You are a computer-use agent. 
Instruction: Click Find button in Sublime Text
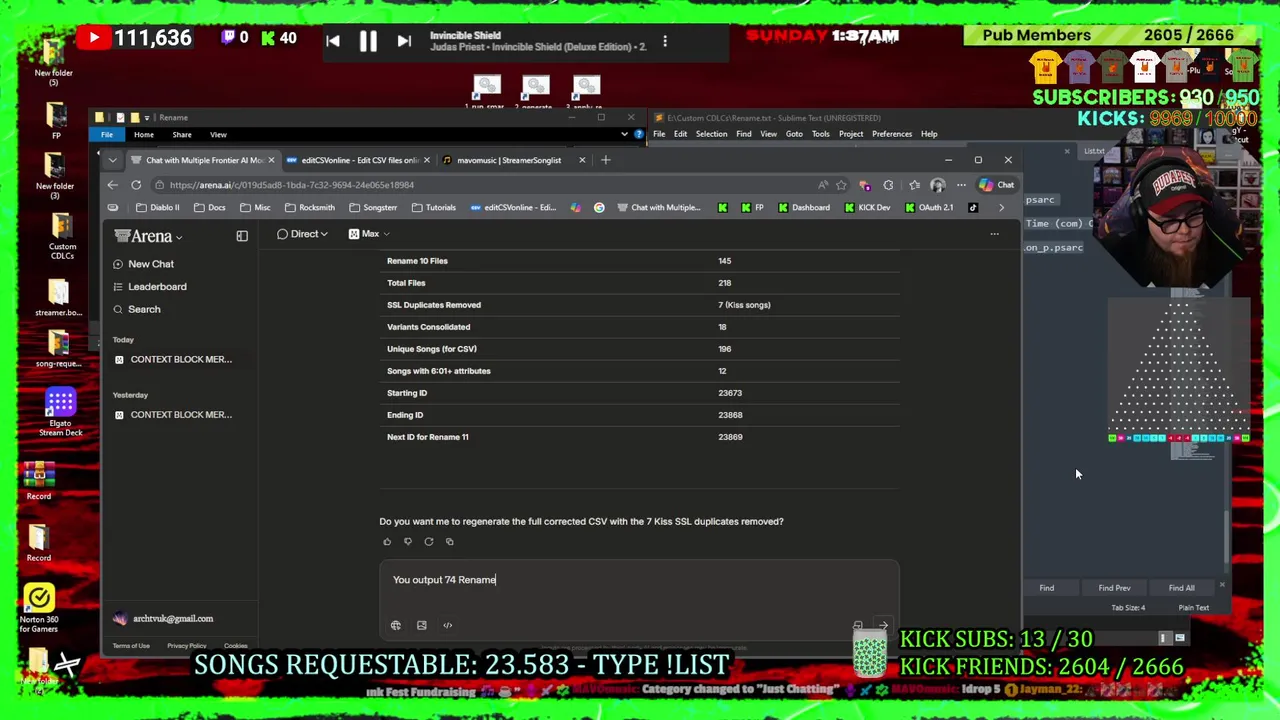[1046, 588]
